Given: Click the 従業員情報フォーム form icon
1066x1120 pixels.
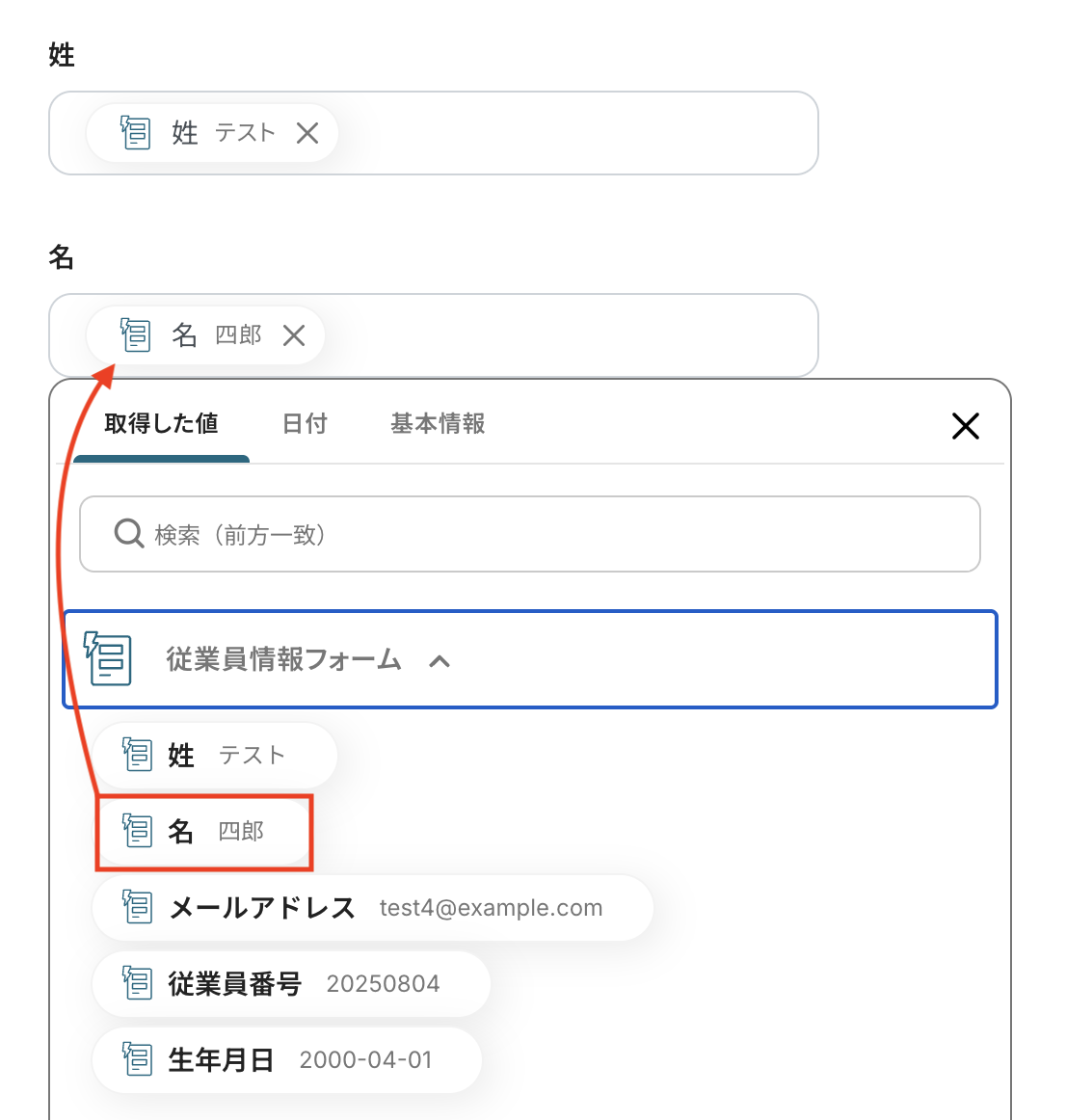Looking at the screenshot, I should (x=108, y=658).
